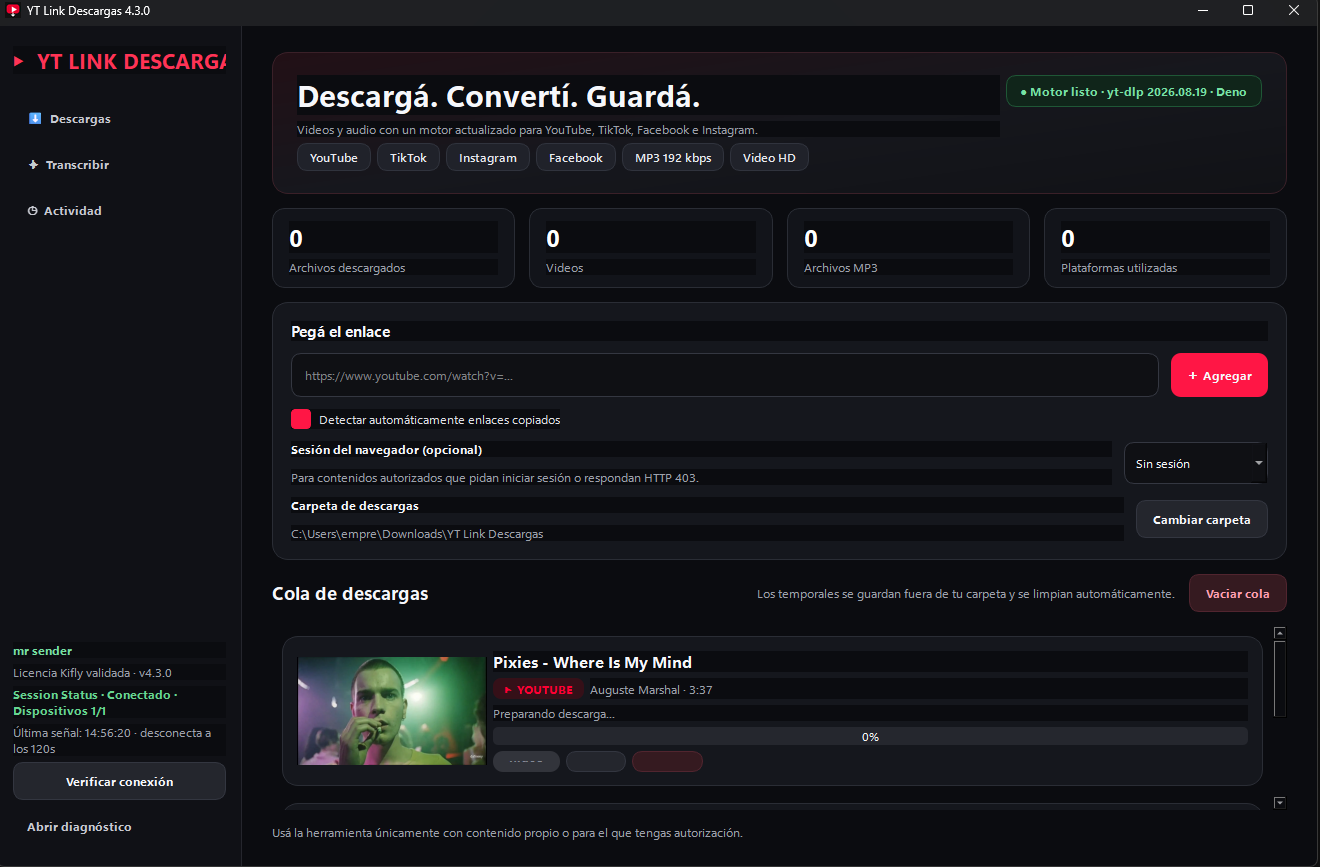The image size is (1320, 867).
Task: Click the Session Status Conectado text
Action: point(94,703)
